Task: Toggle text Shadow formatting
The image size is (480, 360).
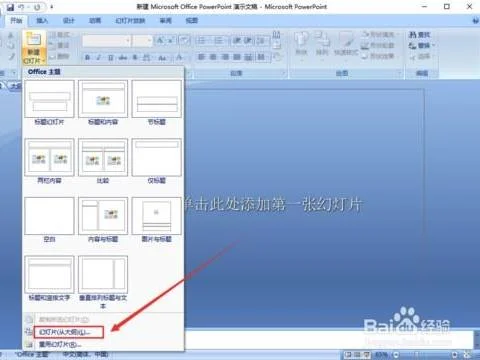Action: 135,58
